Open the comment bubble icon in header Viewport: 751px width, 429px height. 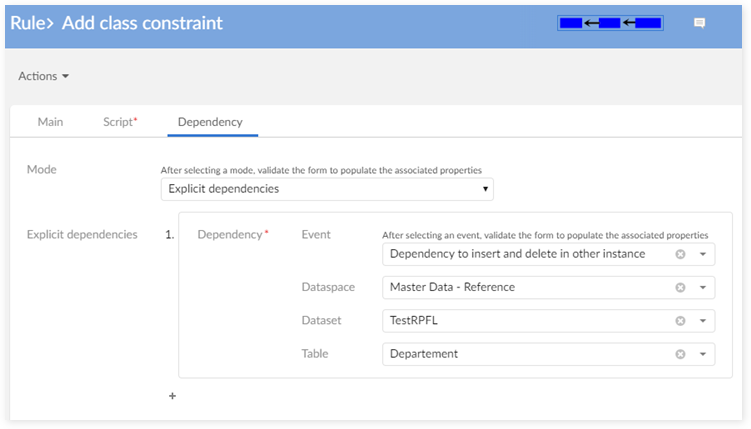(x=700, y=23)
